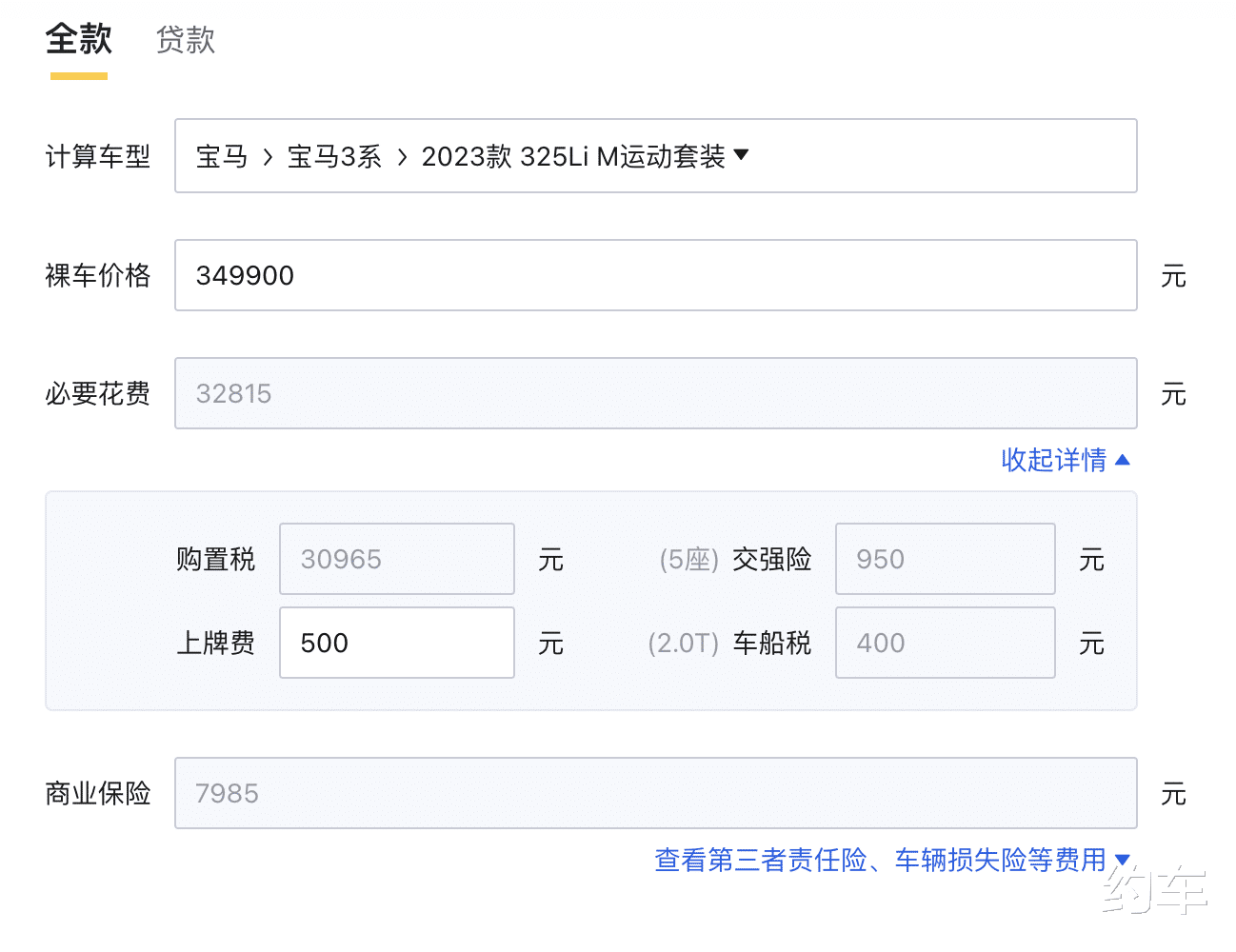Click the 上牌费 label
The image size is (1236, 952).
(x=216, y=643)
